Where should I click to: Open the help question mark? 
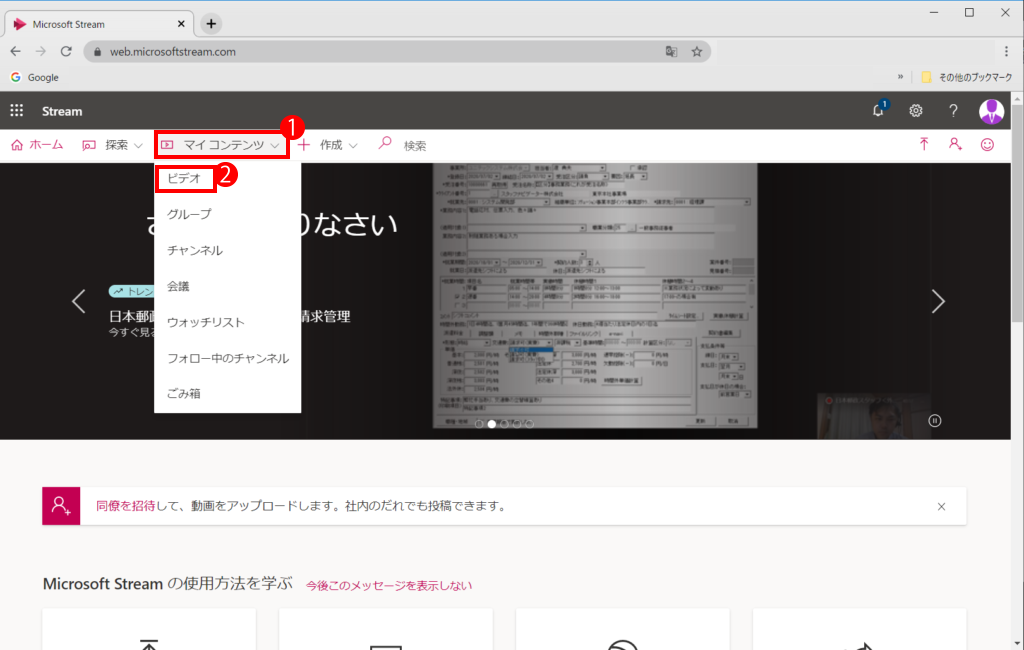[953, 111]
